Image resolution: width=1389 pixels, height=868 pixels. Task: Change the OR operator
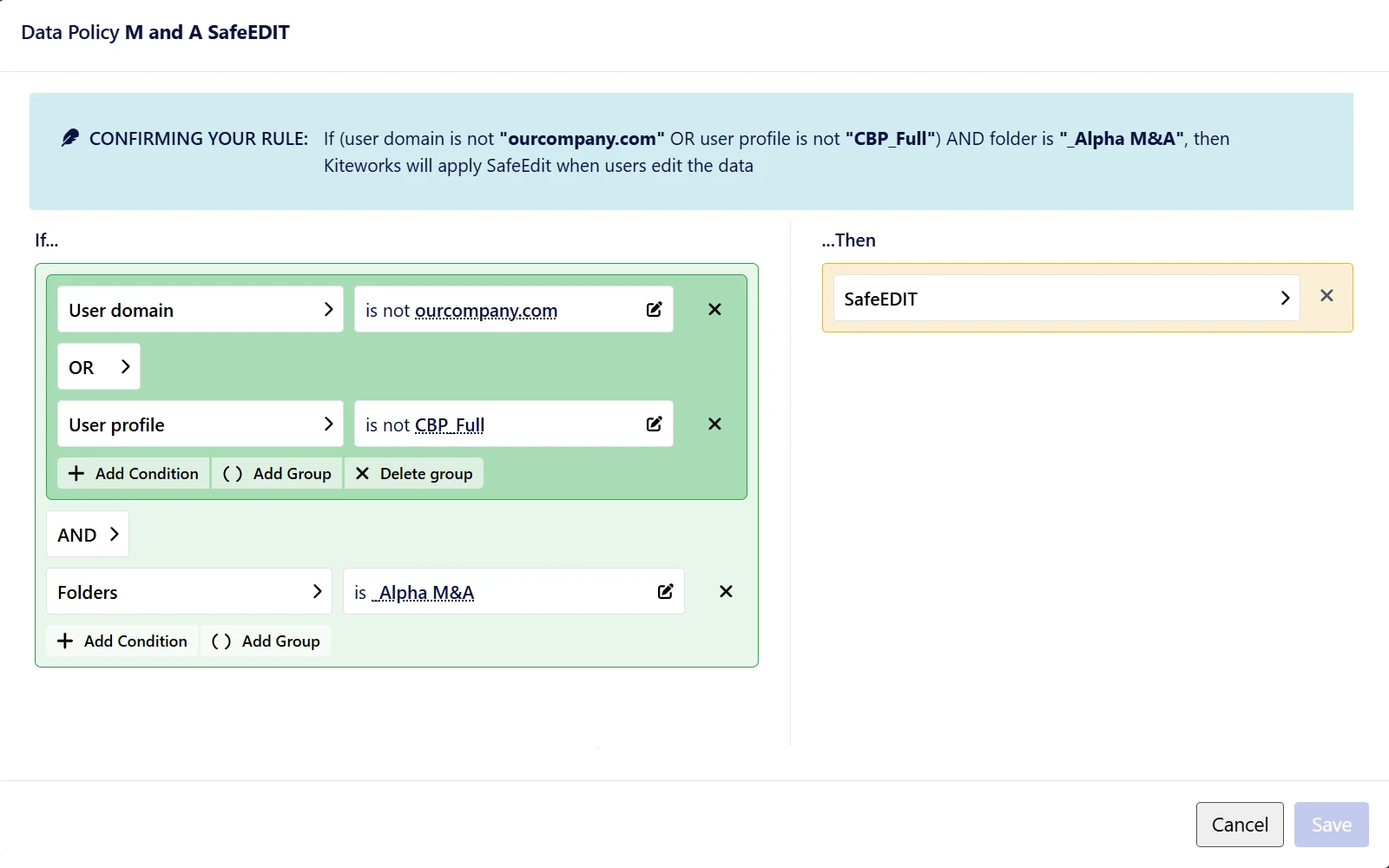pos(99,366)
